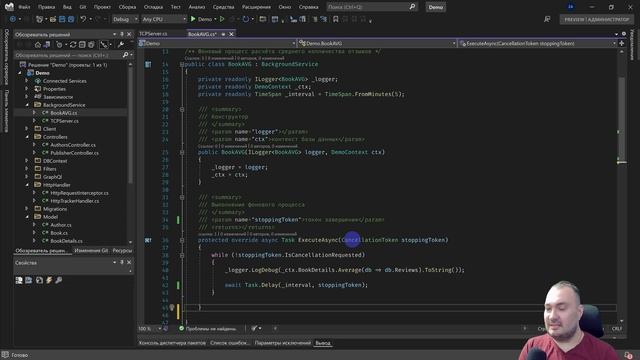Click the search magnifier in Solution Explorer search

coord(126,55)
